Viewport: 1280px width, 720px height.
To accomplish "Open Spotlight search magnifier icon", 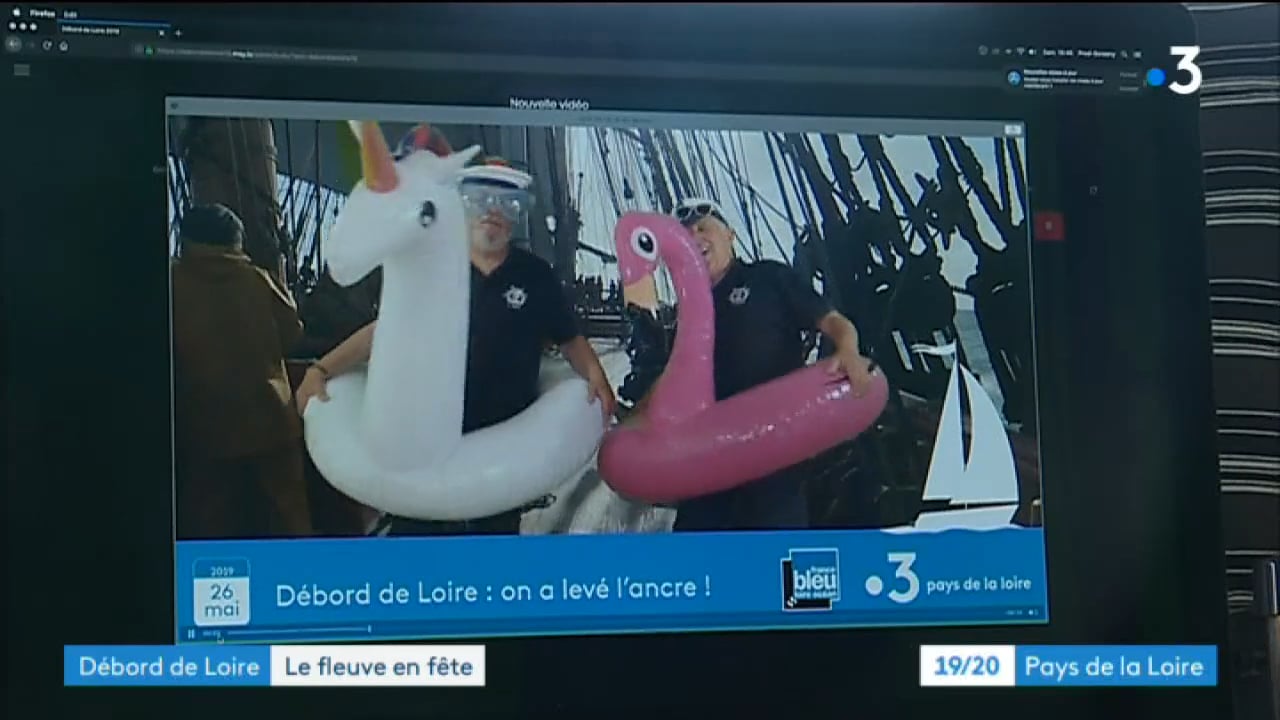I will 1122,54.
